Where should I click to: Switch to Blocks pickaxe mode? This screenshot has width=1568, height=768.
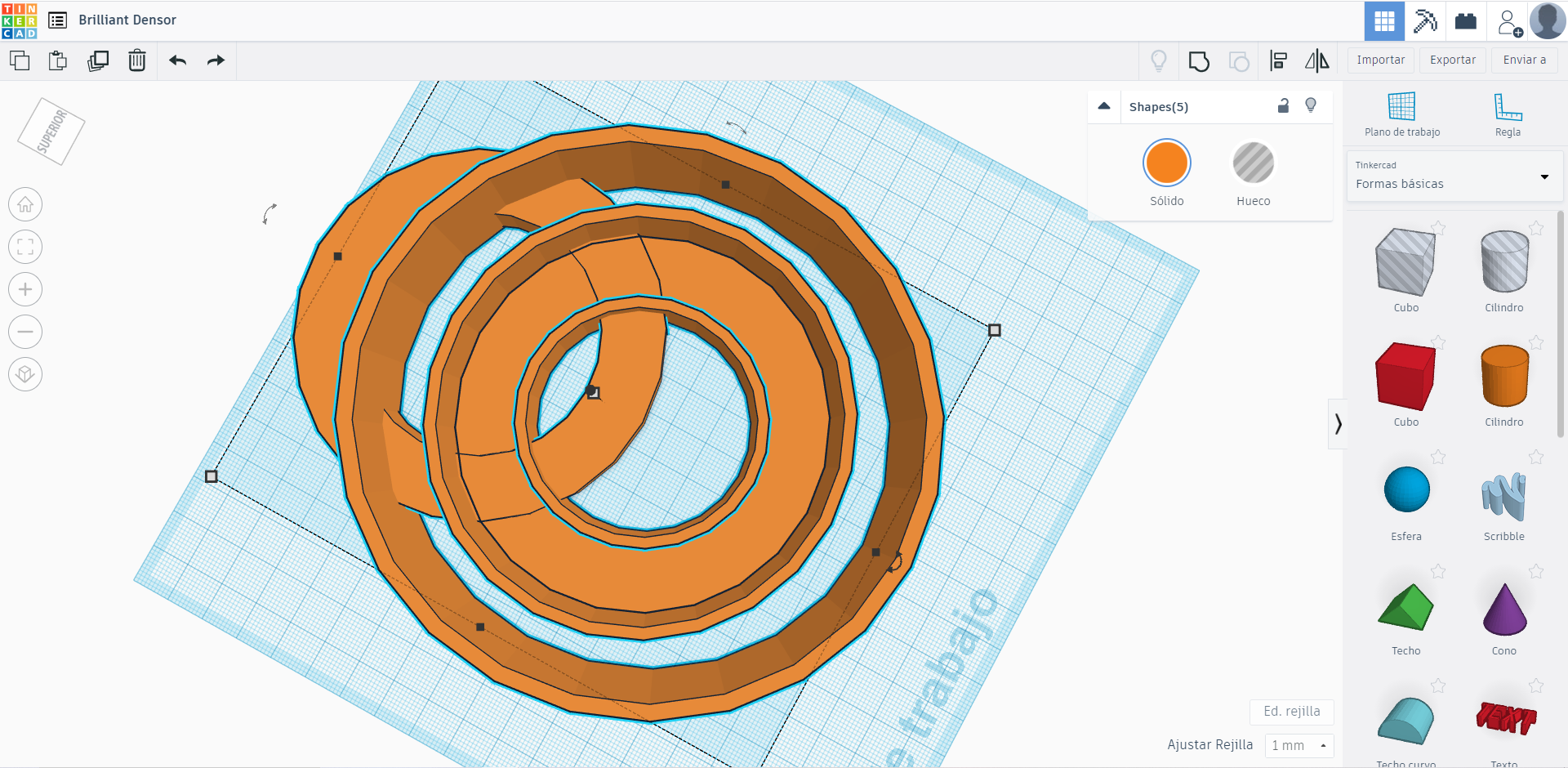[1425, 21]
